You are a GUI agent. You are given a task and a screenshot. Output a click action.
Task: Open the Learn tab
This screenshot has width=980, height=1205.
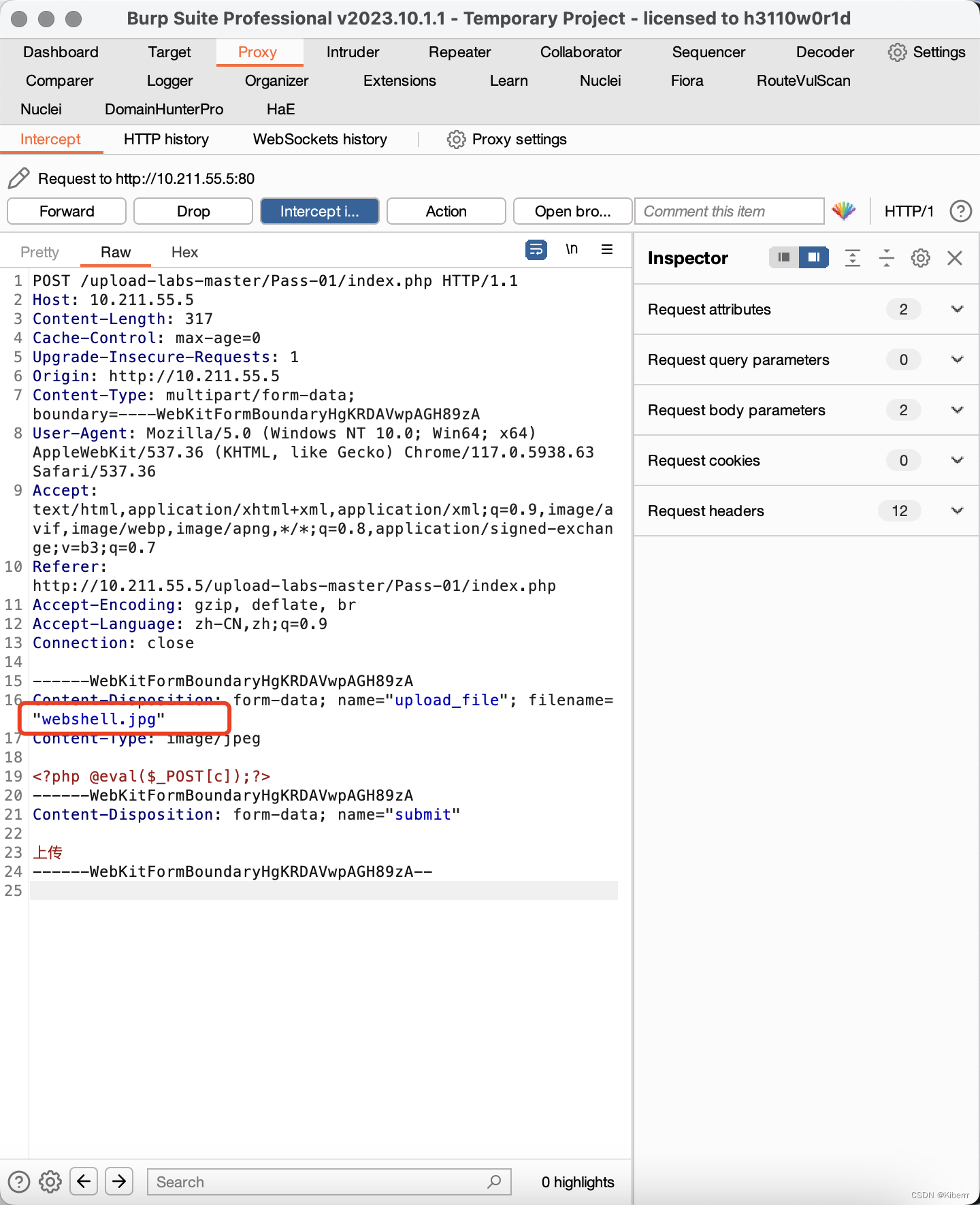coord(508,81)
